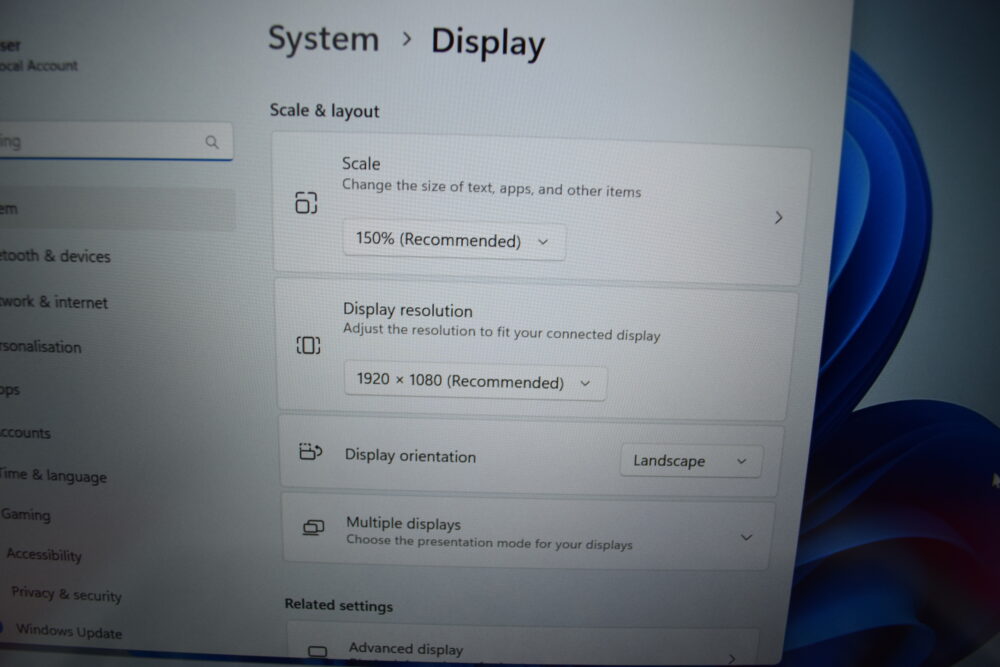1000x667 pixels.
Task: Click the search magnifier icon in sidebar
Action: point(212,142)
